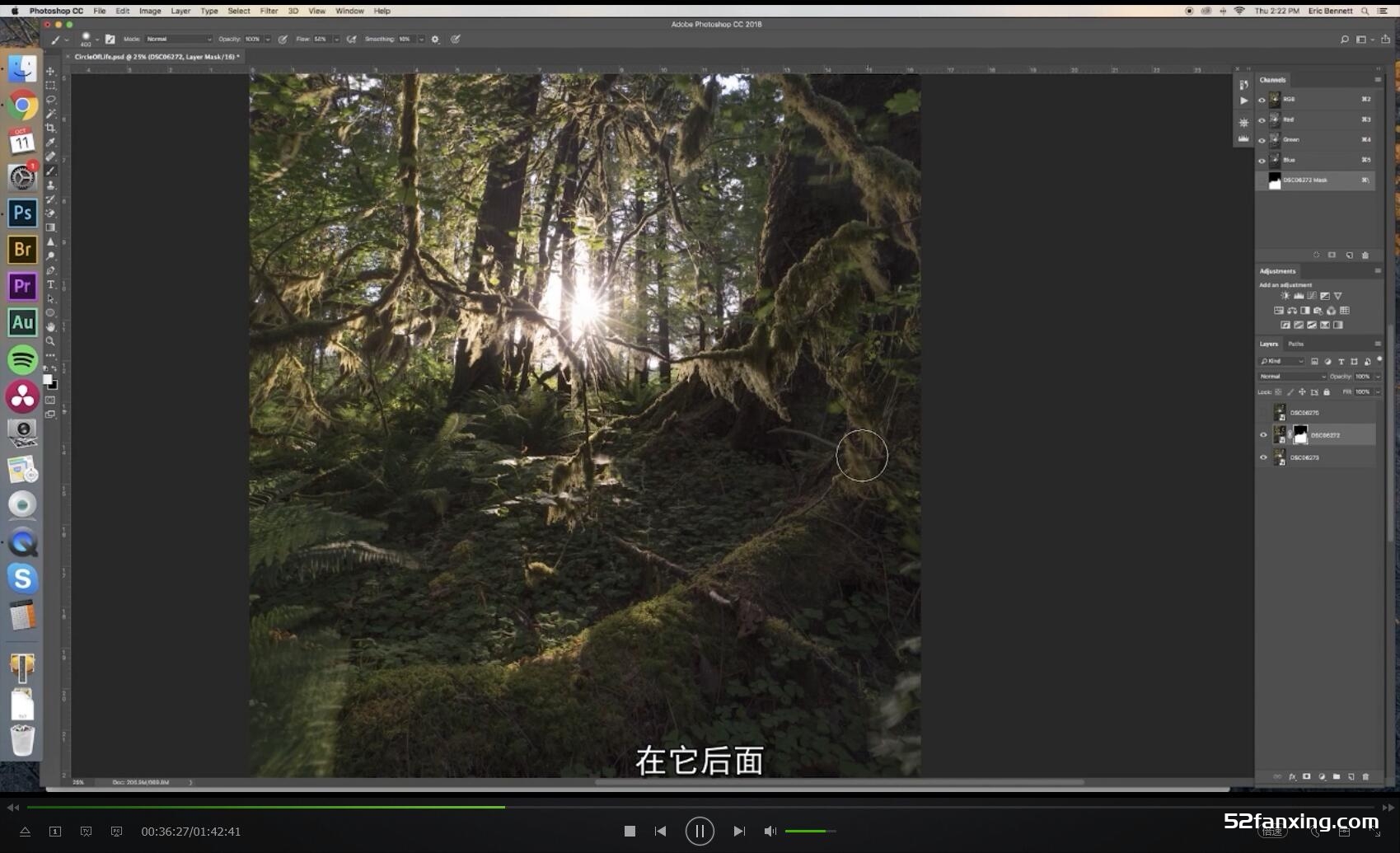Toggle pressure for opacity button
Viewport: 1400px width, 853px height.
283,39
